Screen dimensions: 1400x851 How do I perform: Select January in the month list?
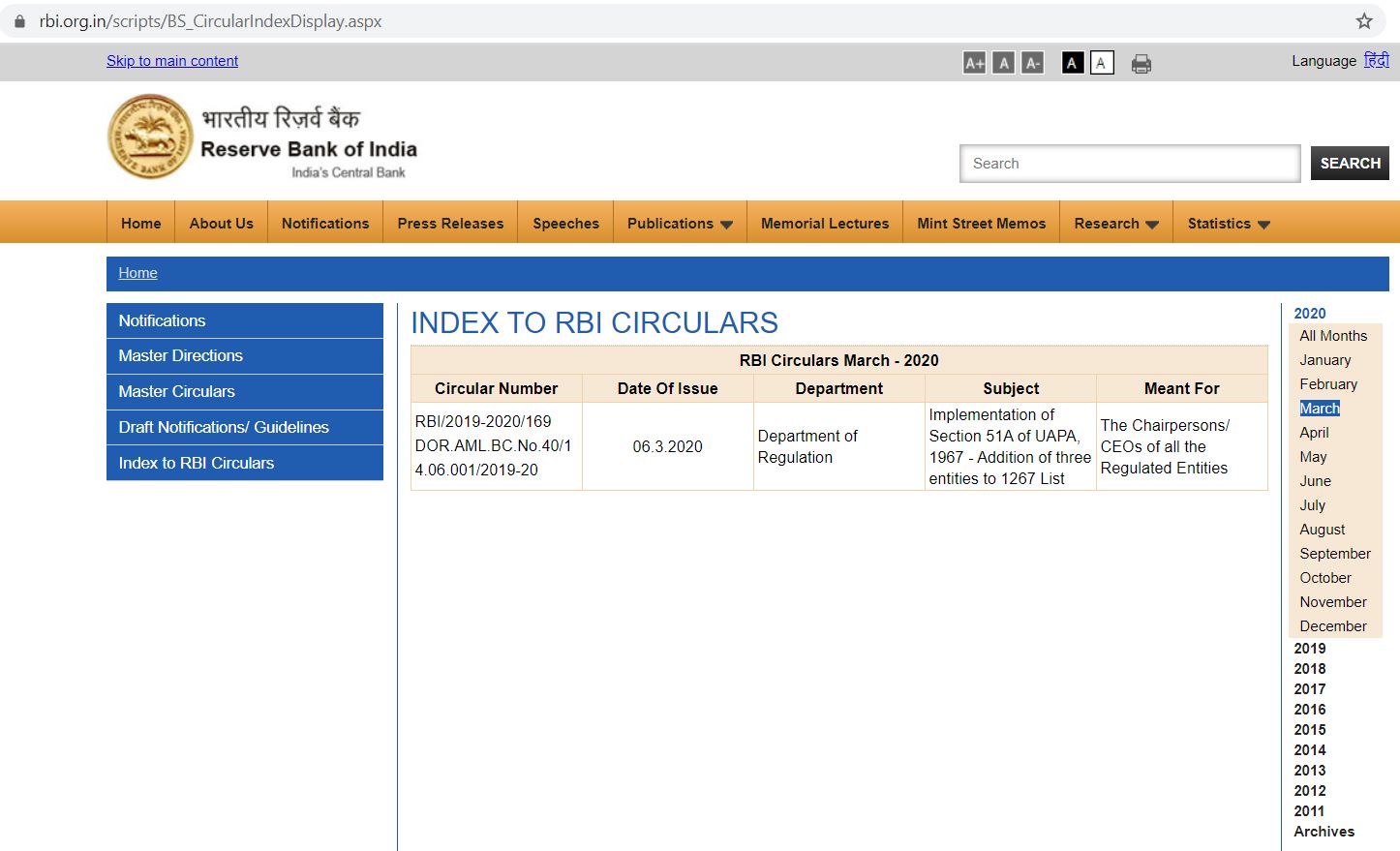click(x=1324, y=360)
